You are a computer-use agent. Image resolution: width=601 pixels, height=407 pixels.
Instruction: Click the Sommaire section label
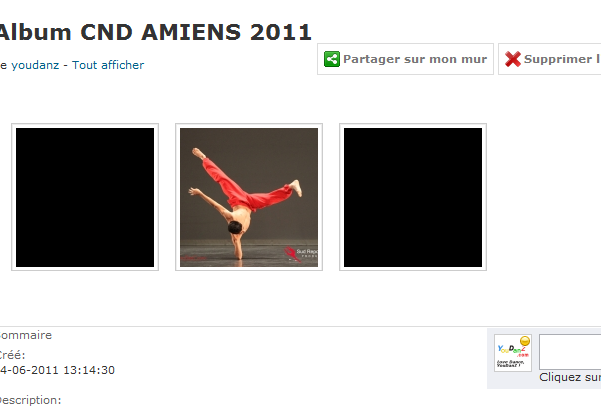25,335
